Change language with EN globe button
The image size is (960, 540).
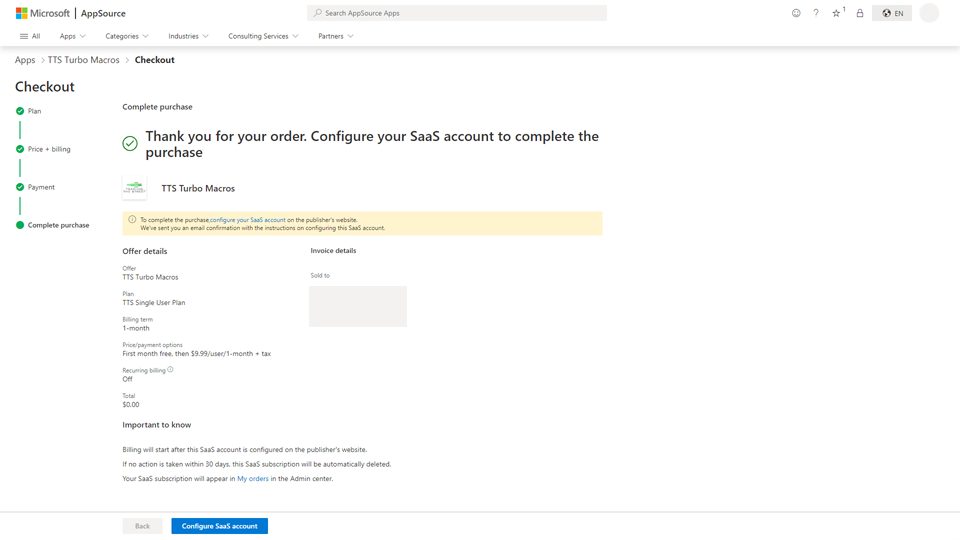(x=892, y=13)
